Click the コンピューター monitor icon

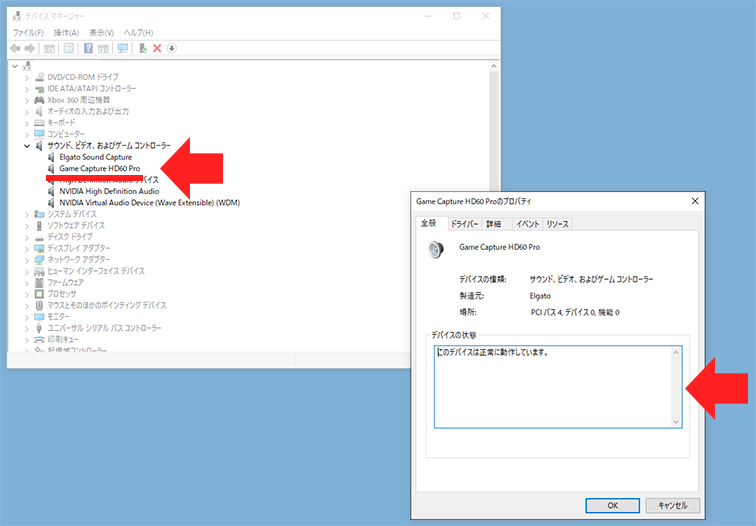[40, 134]
